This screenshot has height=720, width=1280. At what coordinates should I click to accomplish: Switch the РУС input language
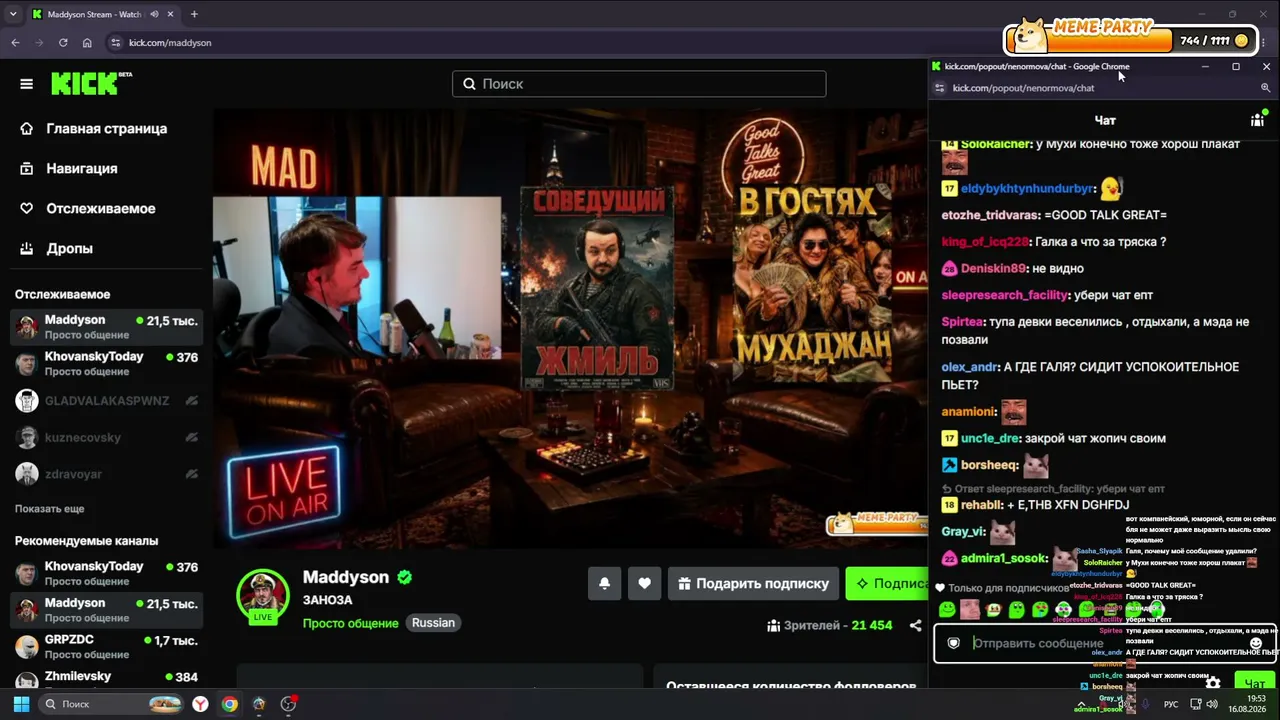(x=1171, y=704)
